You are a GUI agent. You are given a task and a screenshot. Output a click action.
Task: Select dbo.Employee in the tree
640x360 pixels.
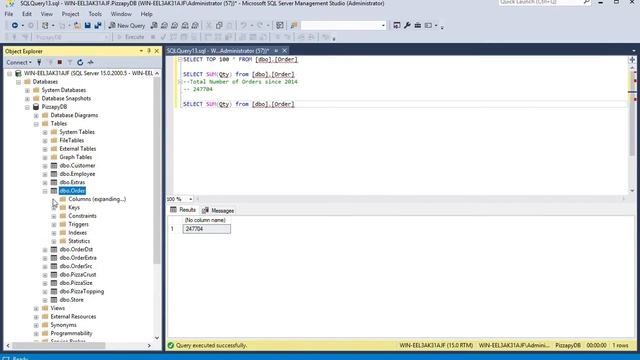(x=77, y=174)
